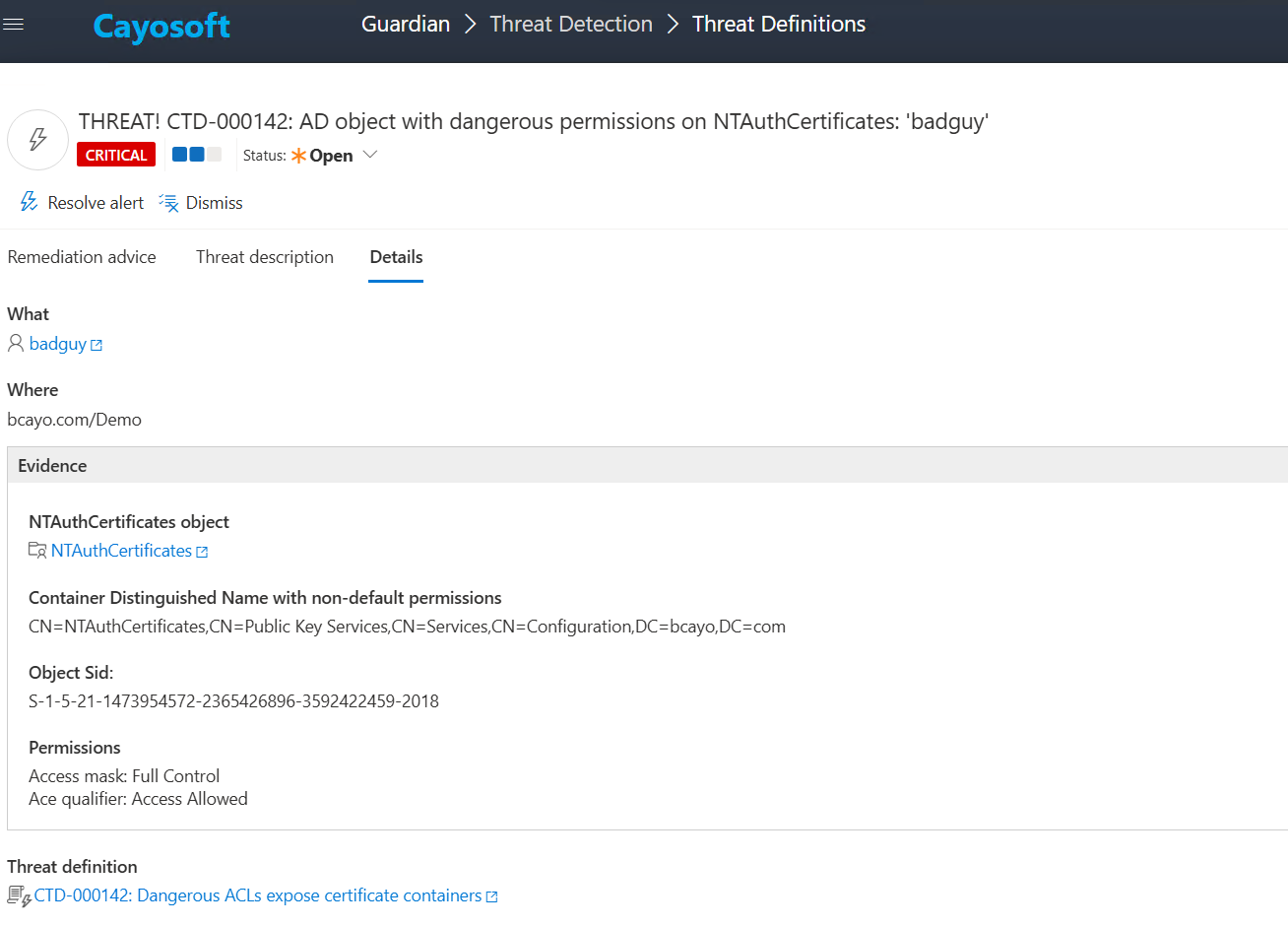Navigate to Guardian breadcrumb
The height and width of the screenshot is (927, 1288).
[x=405, y=25]
